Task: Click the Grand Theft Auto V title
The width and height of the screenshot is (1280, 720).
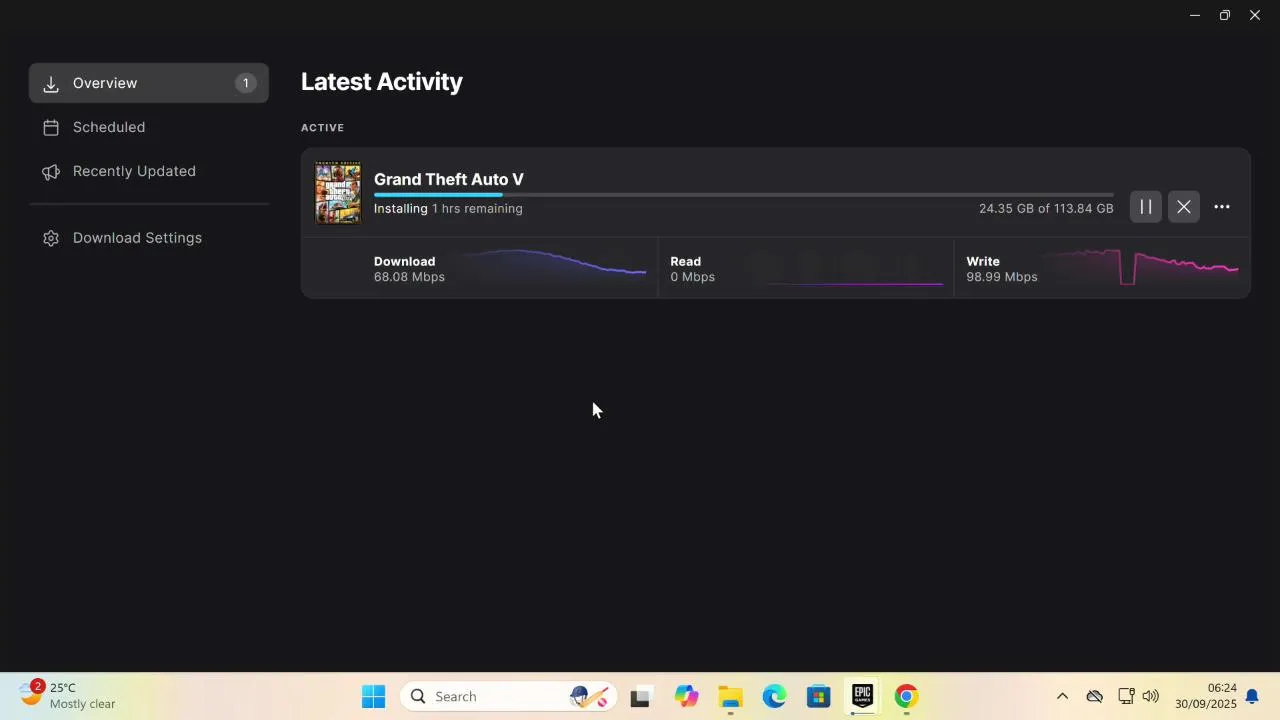Action: click(449, 179)
